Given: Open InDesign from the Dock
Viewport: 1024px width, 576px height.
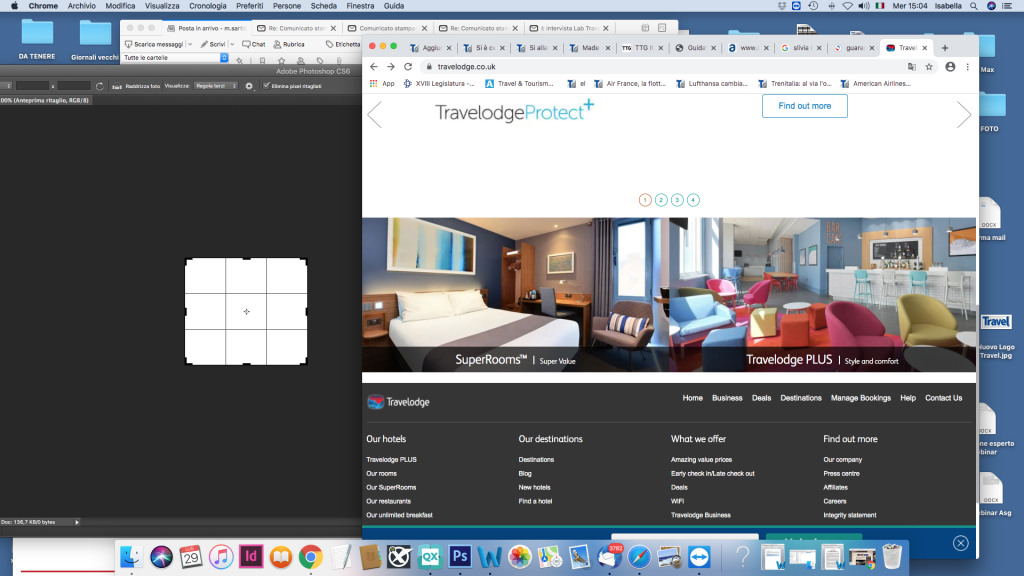Looking at the screenshot, I should tap(252, 557).
